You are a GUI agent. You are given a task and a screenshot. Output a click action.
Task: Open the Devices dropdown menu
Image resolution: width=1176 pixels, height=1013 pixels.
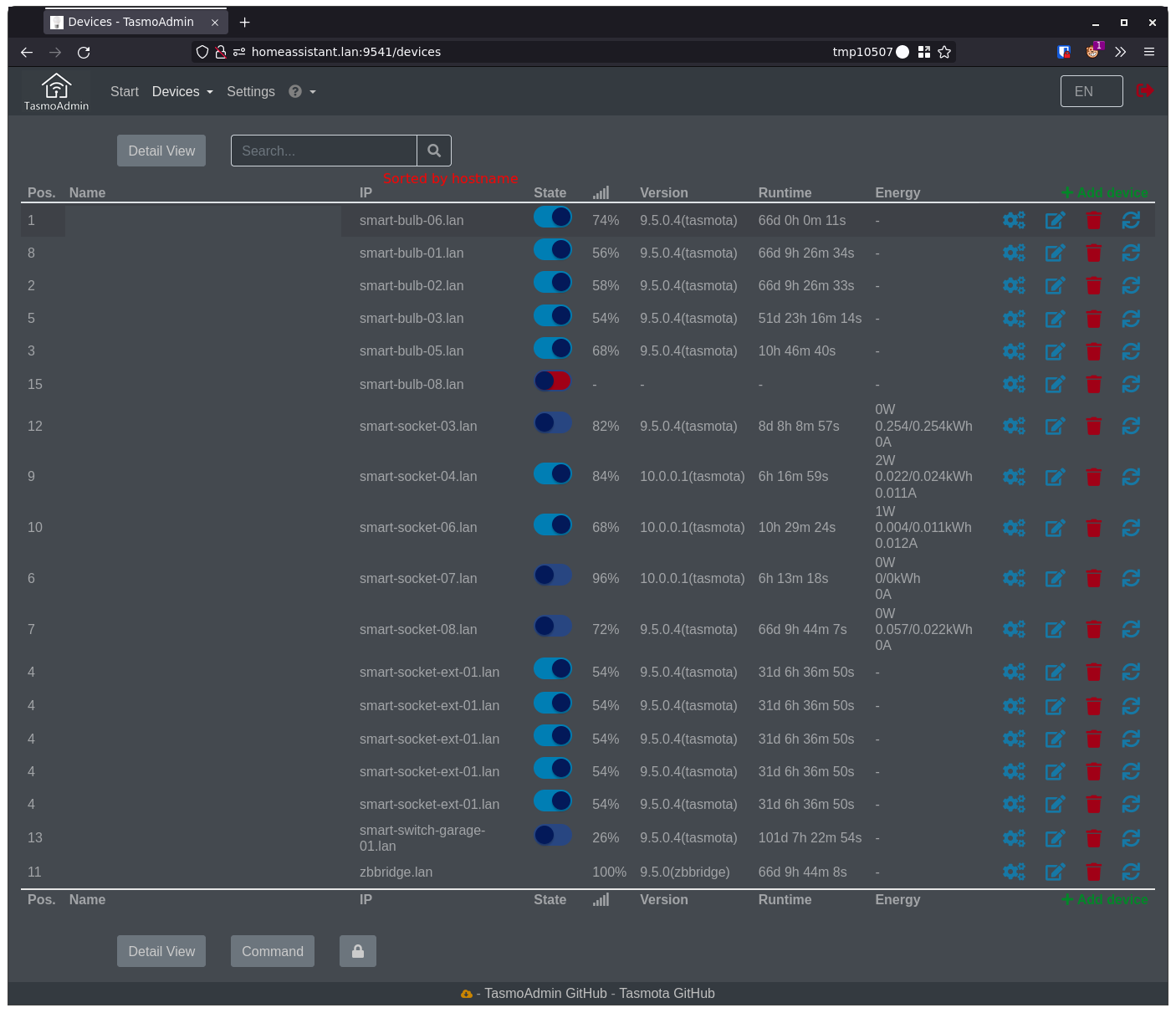[x=182, y=91]
